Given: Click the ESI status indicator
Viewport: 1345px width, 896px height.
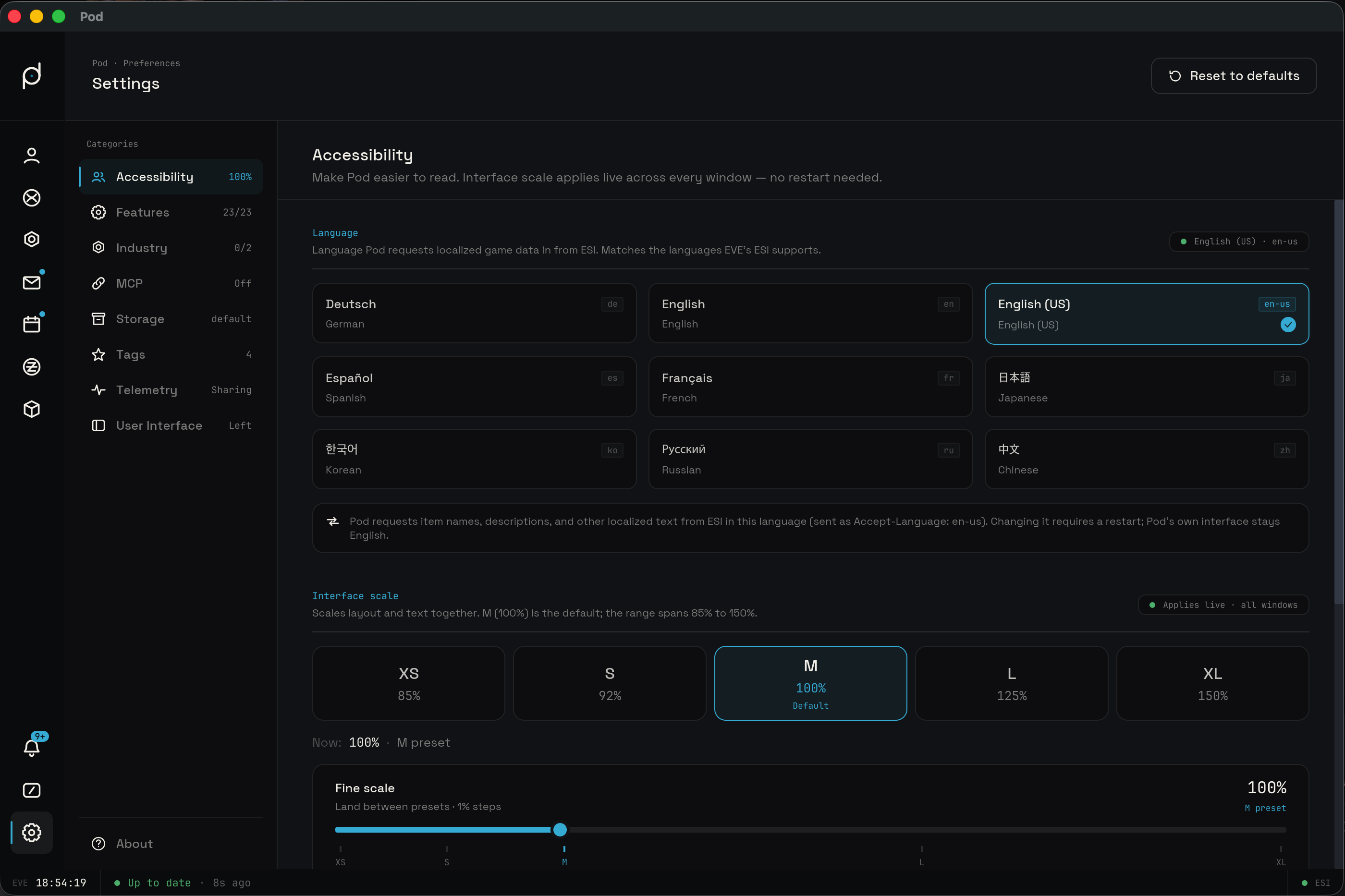Looking at the screenshot, I should coord(1316,883).
